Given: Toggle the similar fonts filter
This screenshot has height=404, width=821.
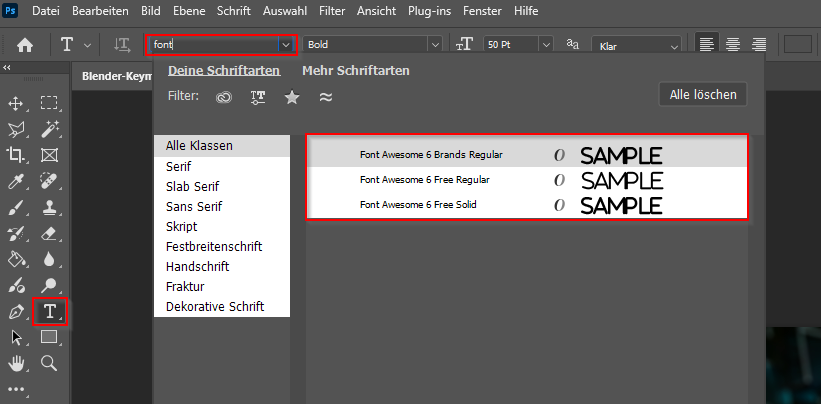Looking at the screenshot, I should tap(326, 97).
